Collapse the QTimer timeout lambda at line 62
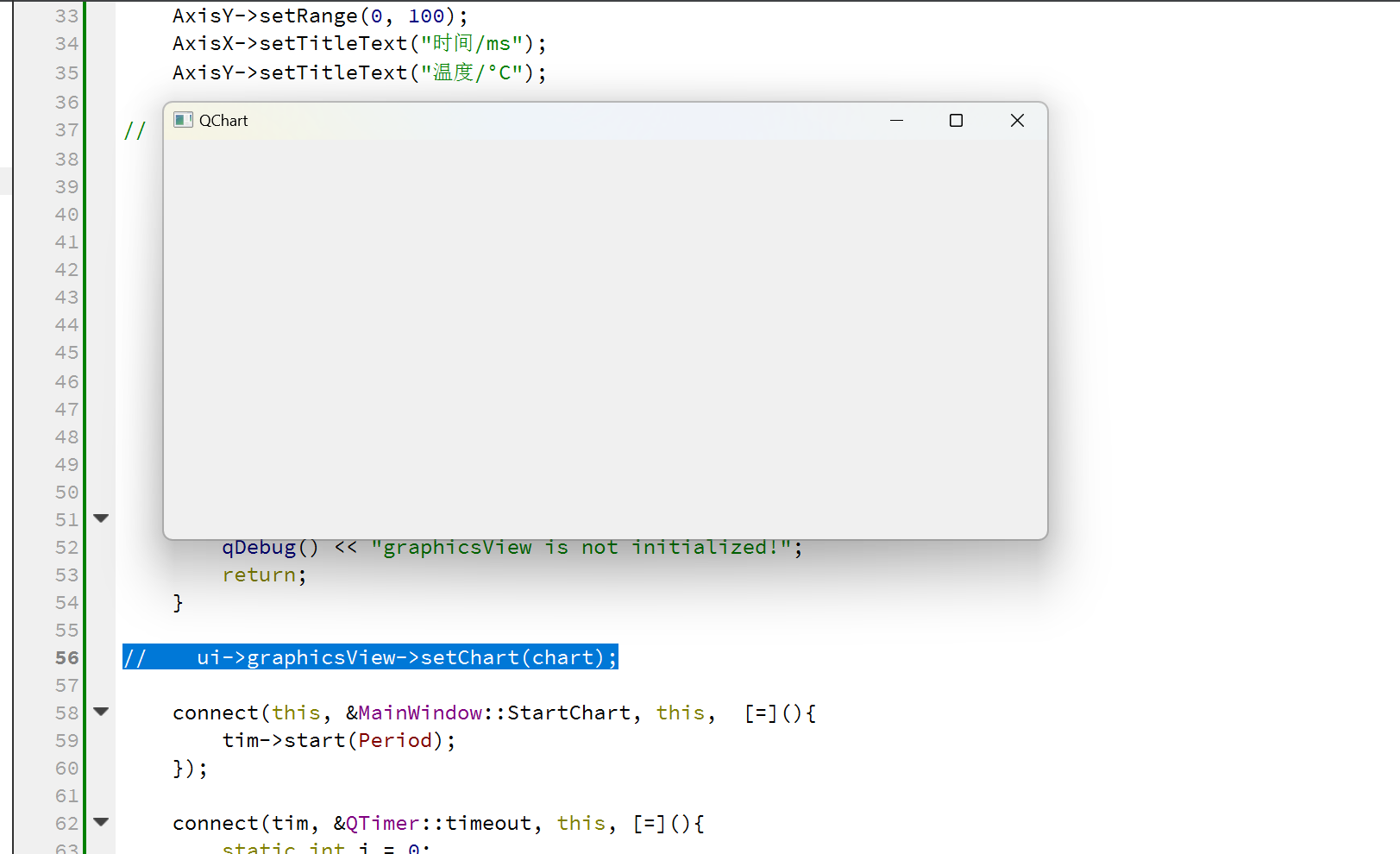 coord(101,822)
